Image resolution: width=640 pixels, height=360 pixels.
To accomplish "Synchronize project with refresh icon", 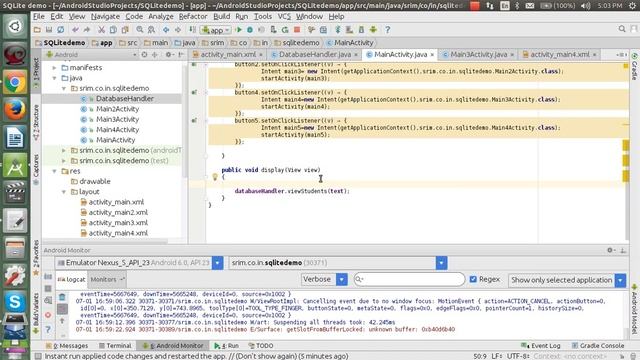I will click(x=60, y=29).
